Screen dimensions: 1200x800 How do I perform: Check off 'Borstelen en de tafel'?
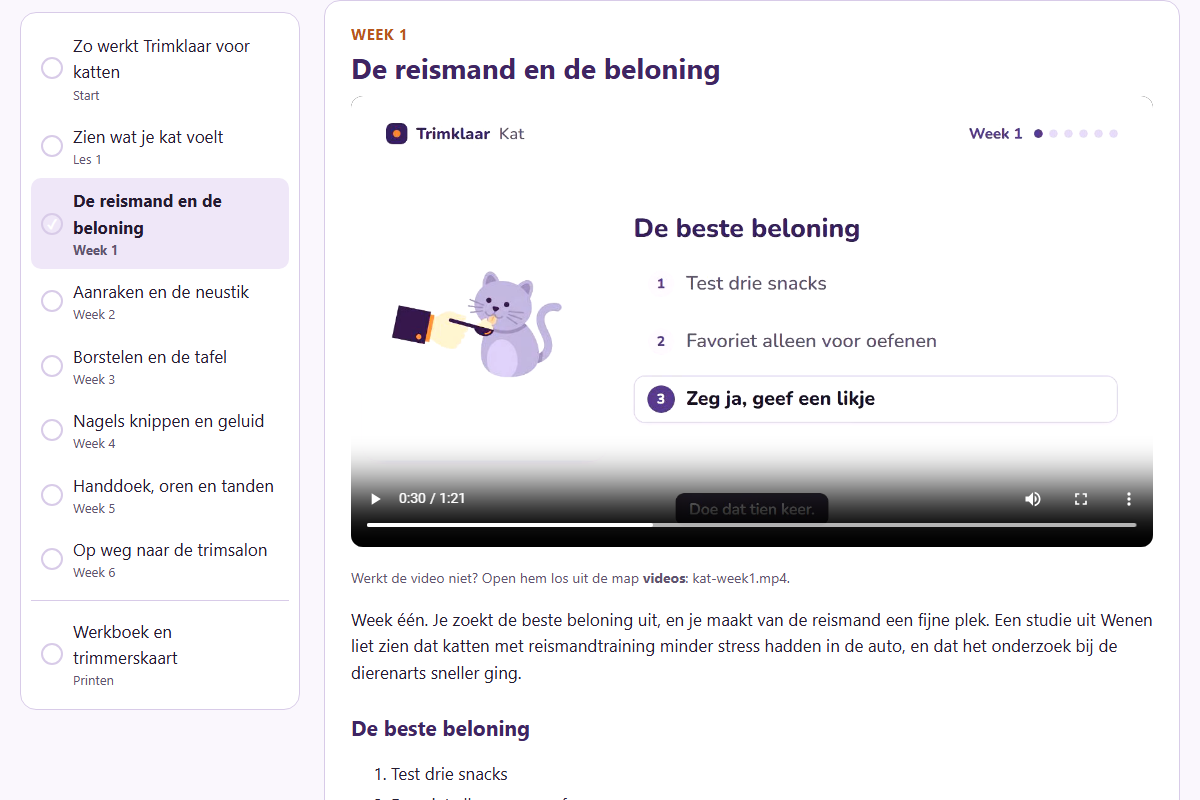click(52, 366)
